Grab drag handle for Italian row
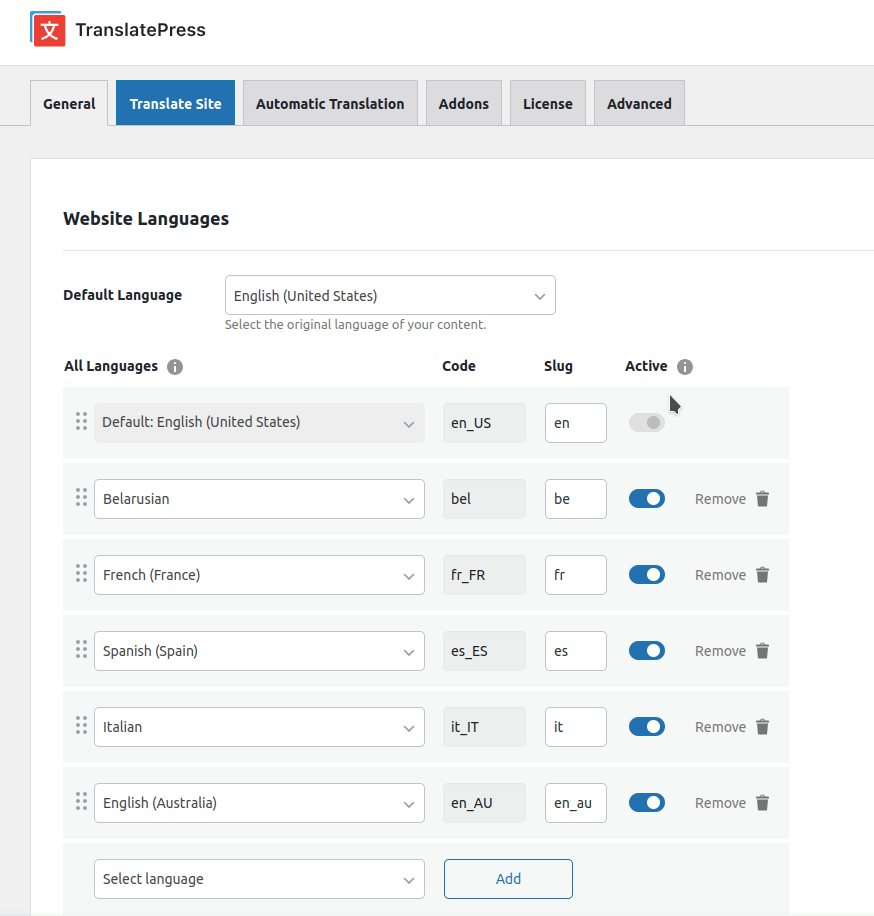The height and width of the screenshot is (916, 874). (x=81, y=725)
